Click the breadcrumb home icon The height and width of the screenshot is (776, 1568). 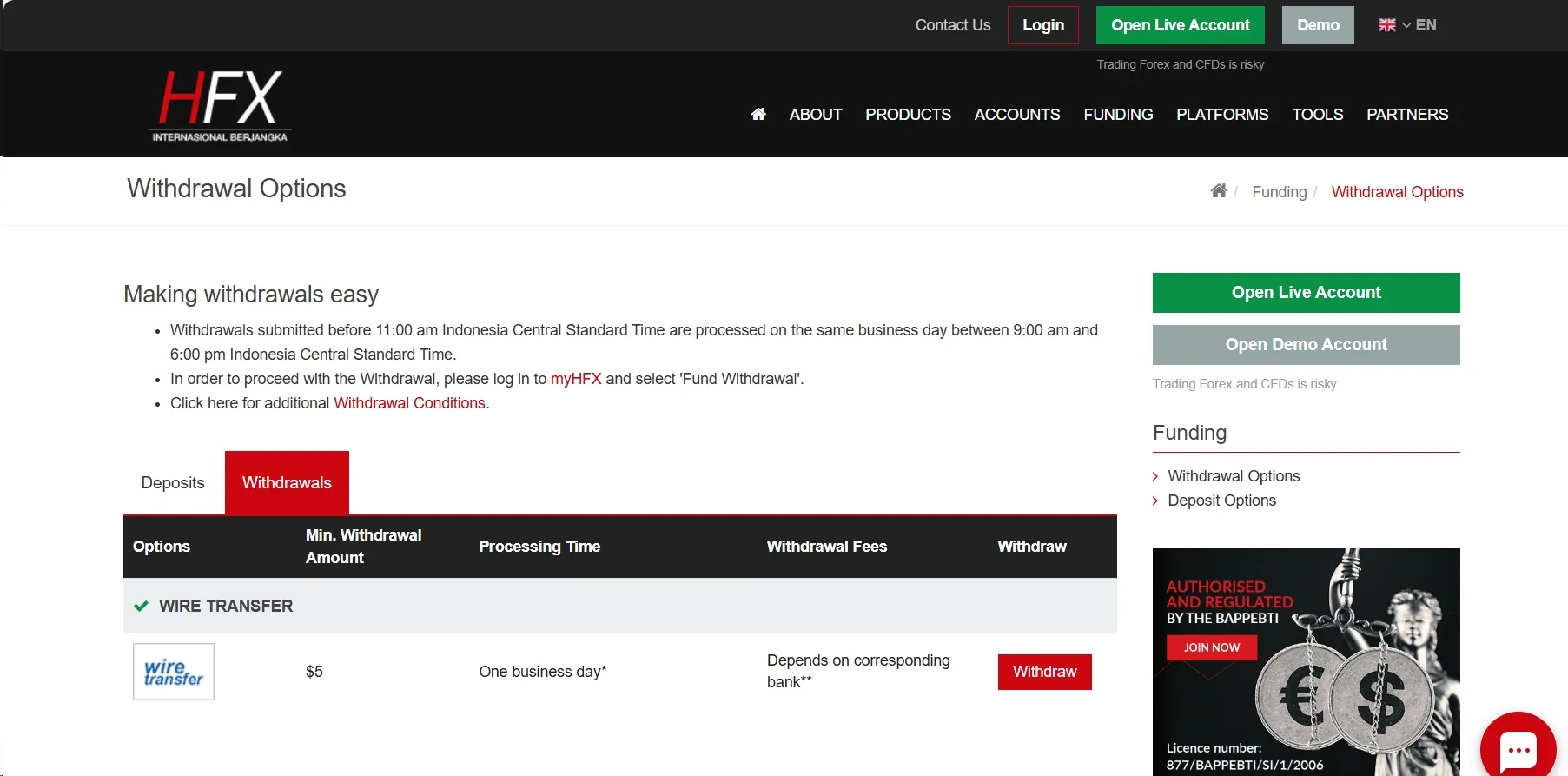(x=1219, y=191)
